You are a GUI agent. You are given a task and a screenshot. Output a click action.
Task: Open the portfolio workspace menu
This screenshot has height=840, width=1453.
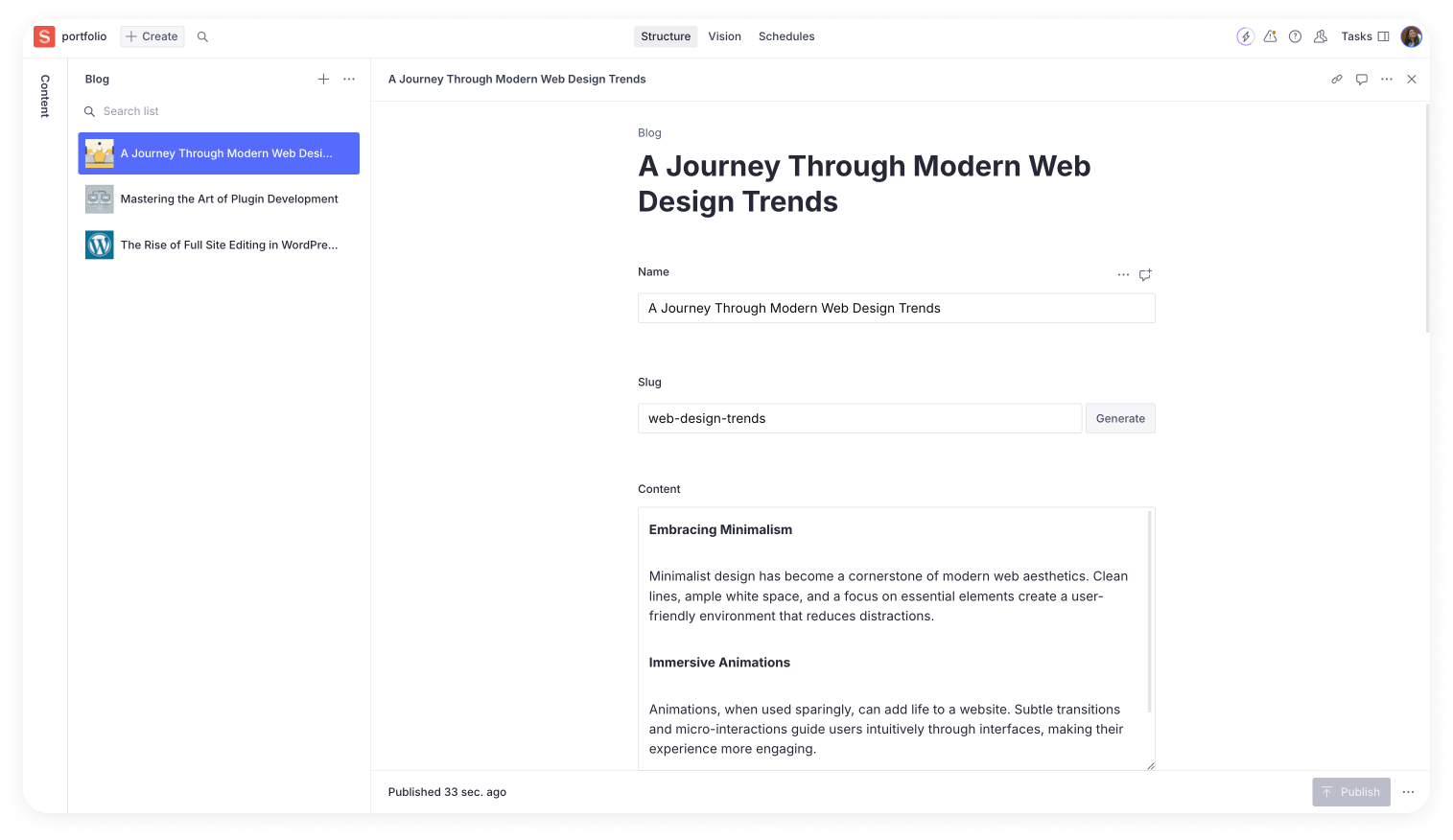pyautogui.click(x=84, y=36)
